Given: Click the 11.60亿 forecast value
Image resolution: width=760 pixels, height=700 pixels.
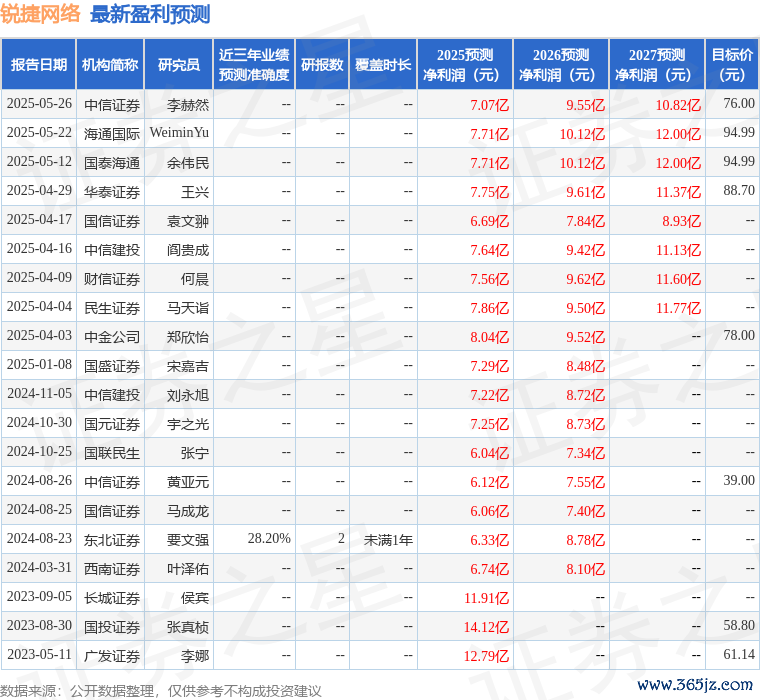Looking at the screenshot, I should click(x=678, y=279).
